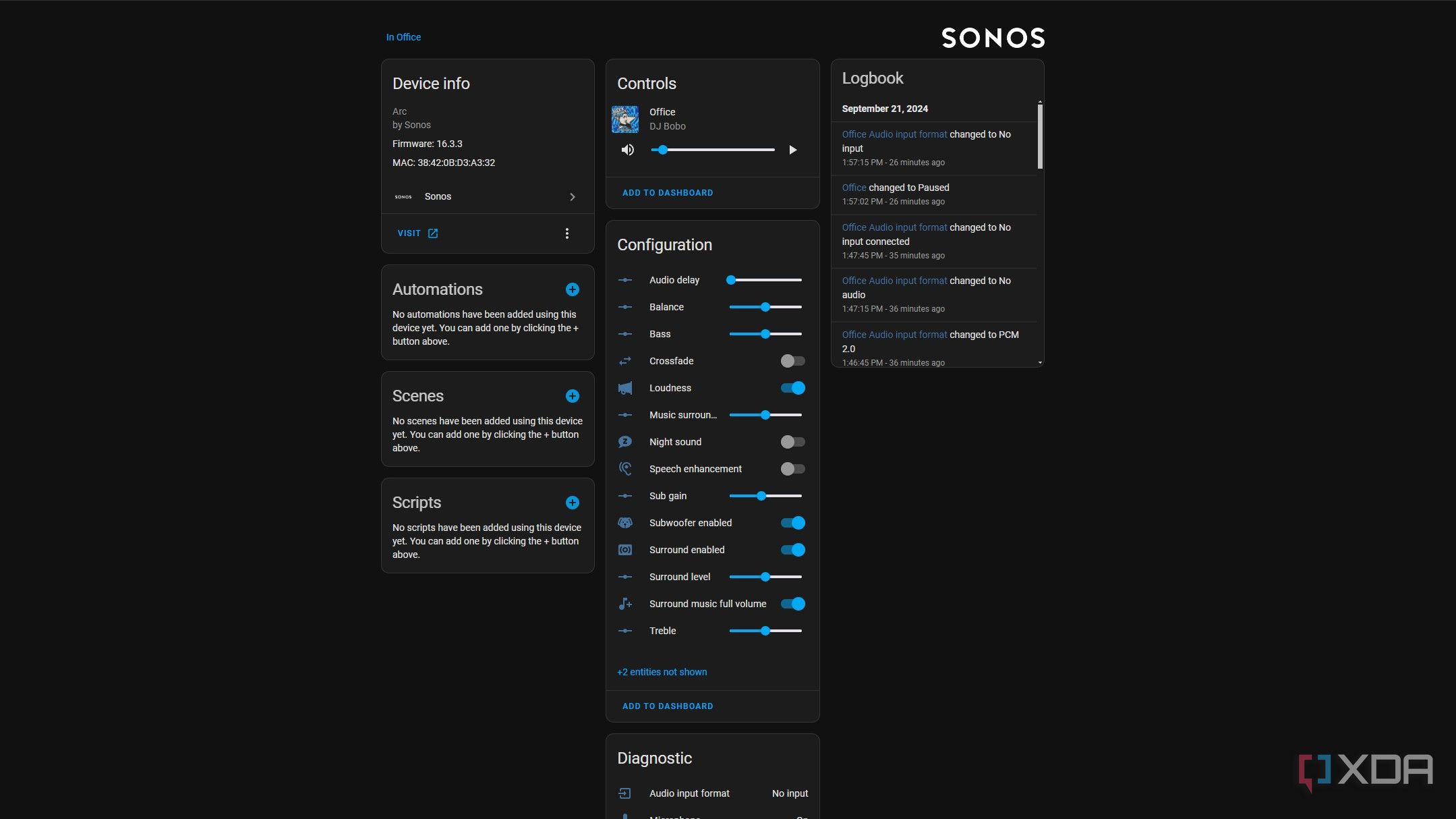
Task: Add a new script with plus icon
Action: coord(573,503)
